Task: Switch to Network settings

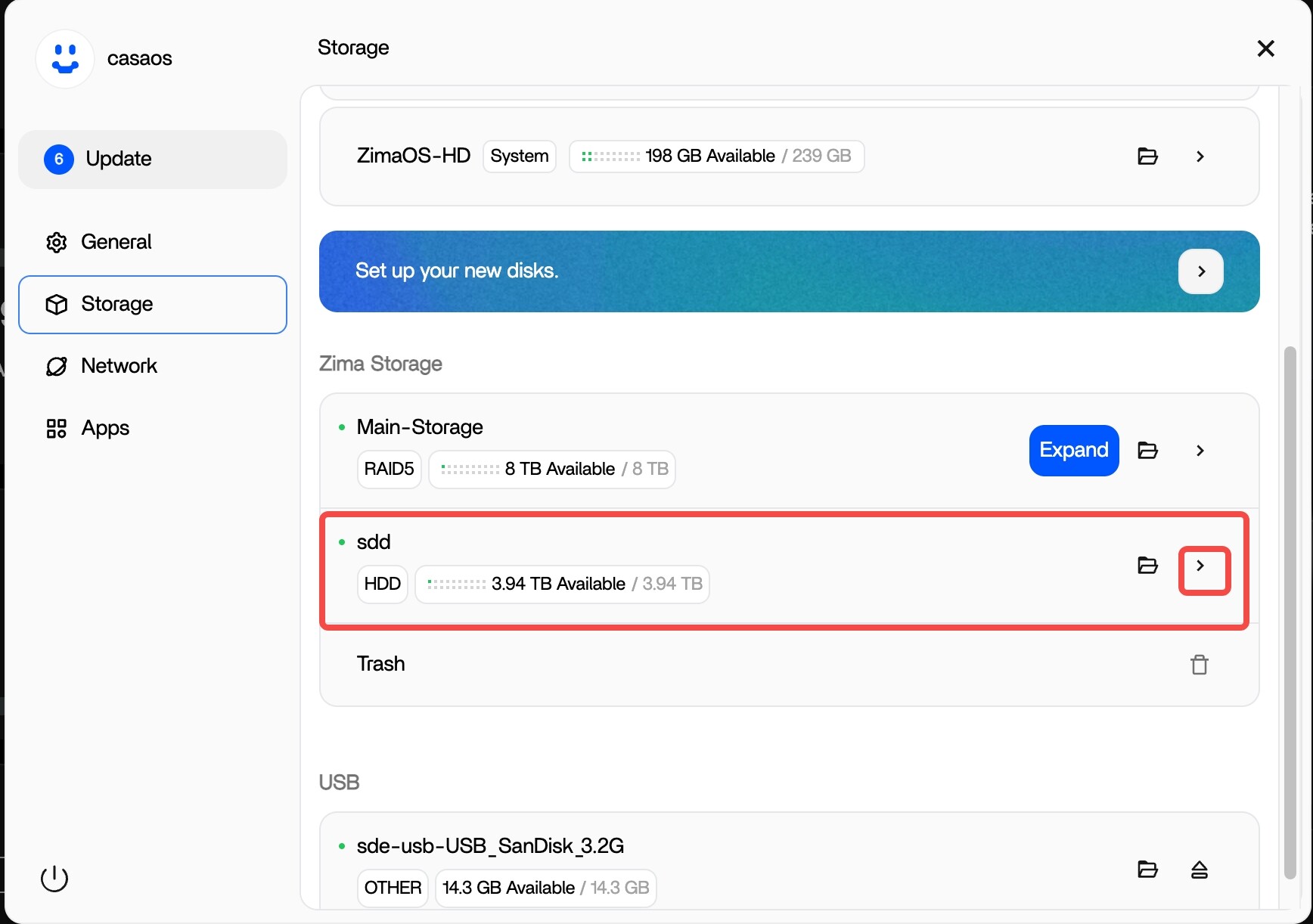Action: coord(119,366)
